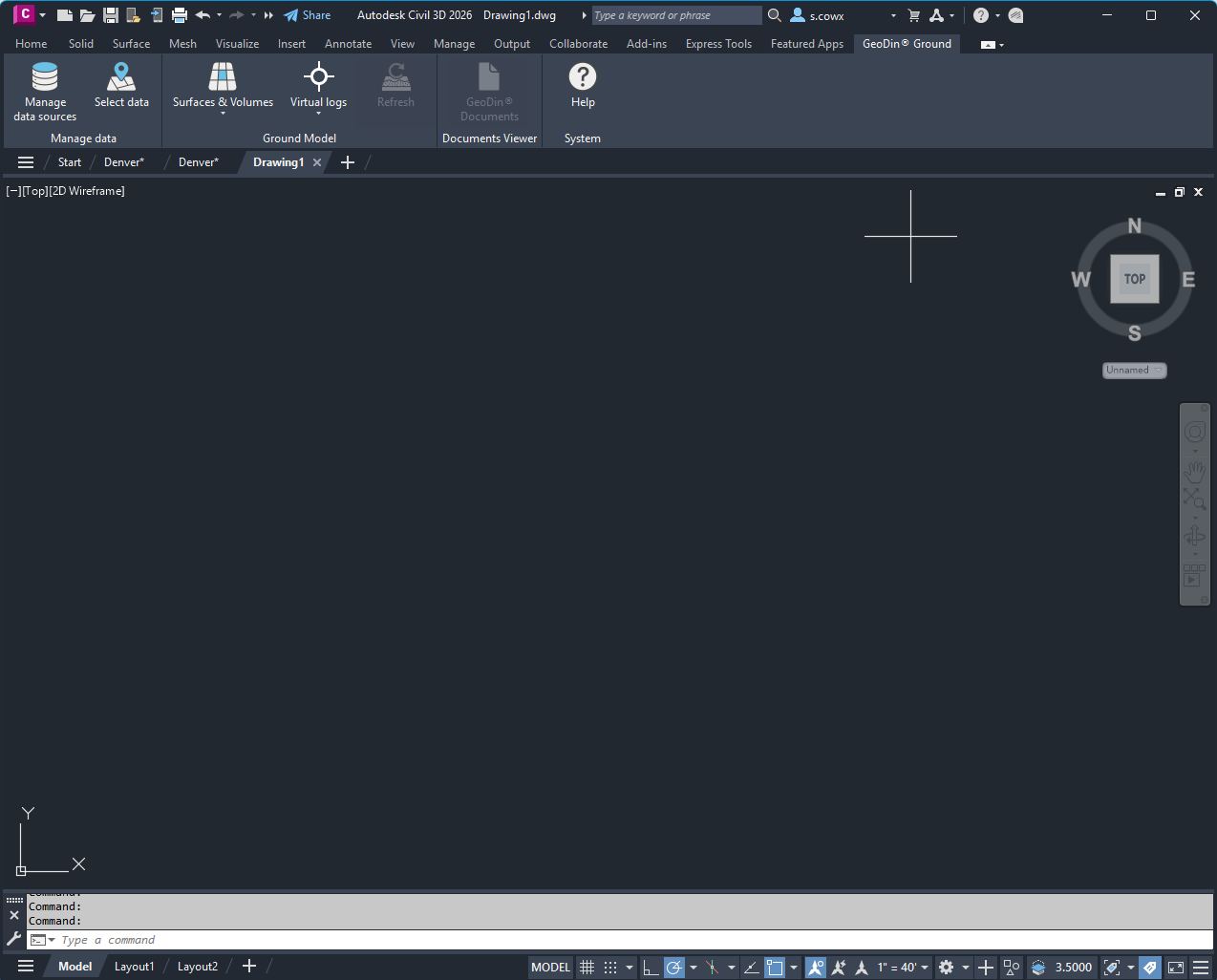Save the drawing with the floppy icon
The image size is (1217, 980).
tap(110, 15)
